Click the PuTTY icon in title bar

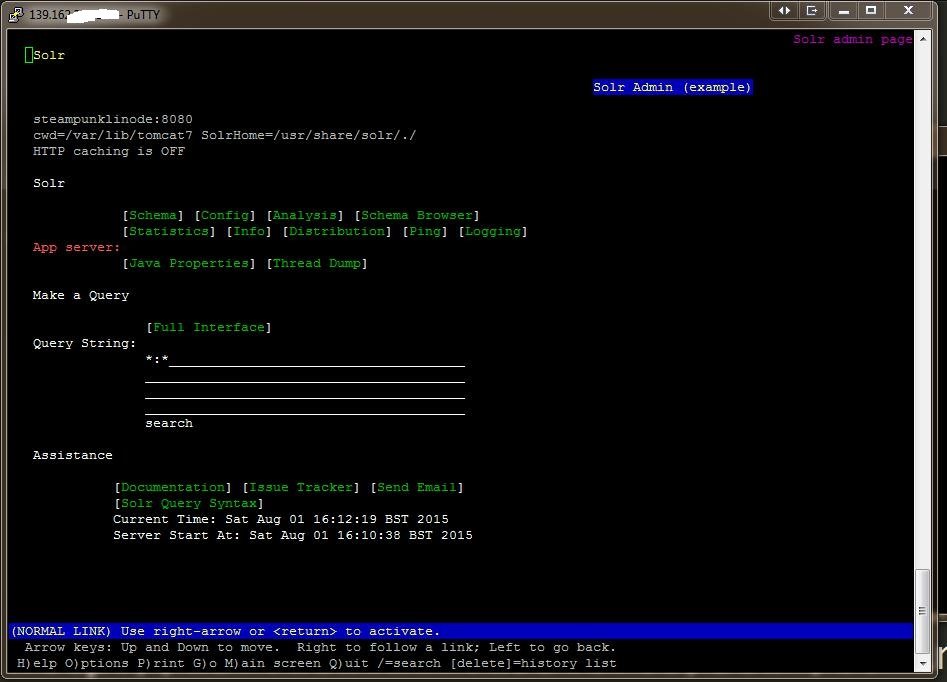16,14
